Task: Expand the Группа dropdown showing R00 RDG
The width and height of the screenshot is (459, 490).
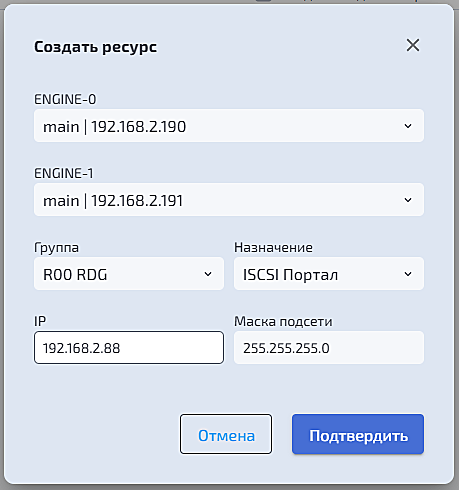Action: 129,274
